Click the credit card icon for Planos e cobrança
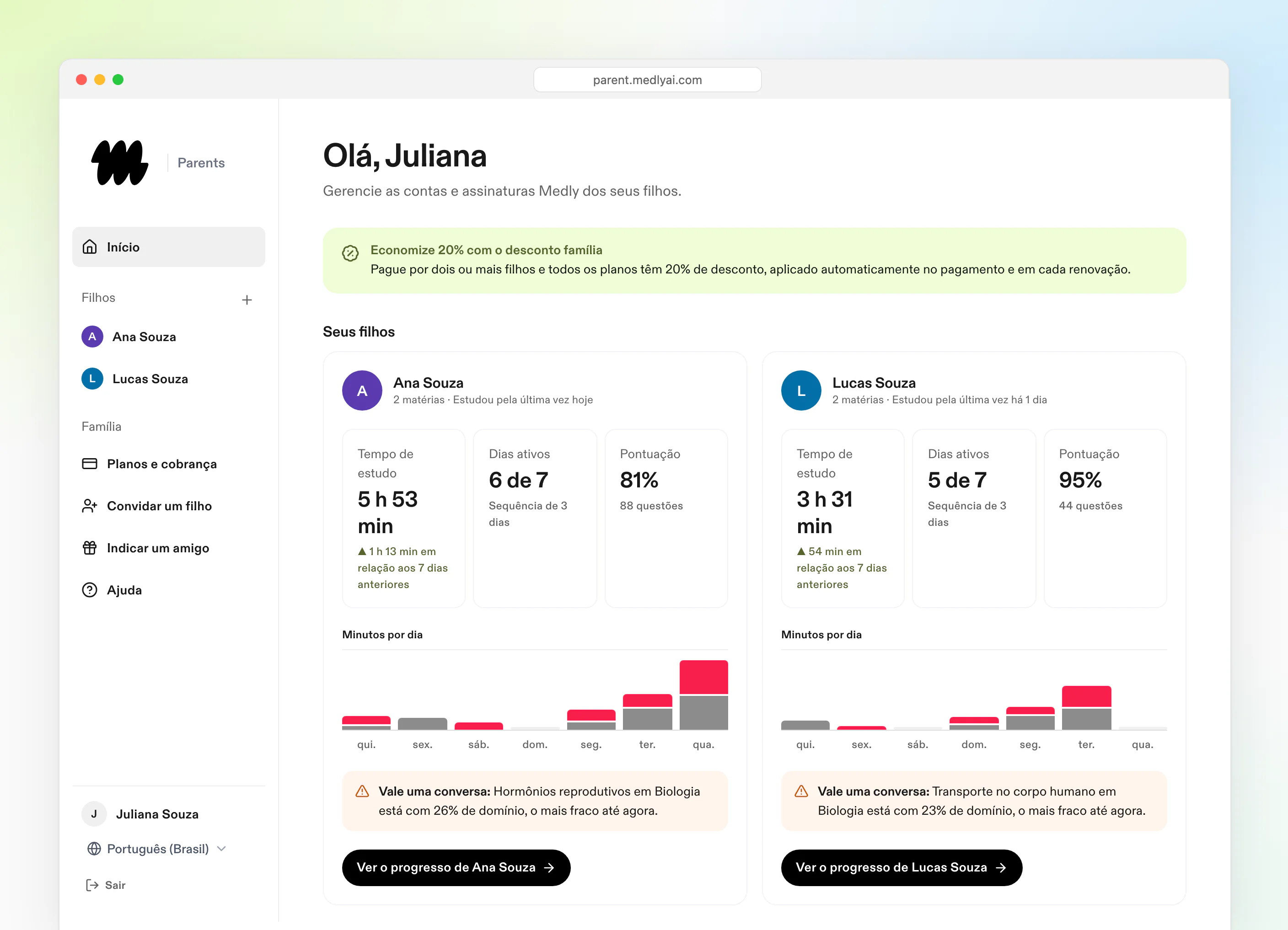This screenshot has height=930, width=1288. tap(90, 464)
